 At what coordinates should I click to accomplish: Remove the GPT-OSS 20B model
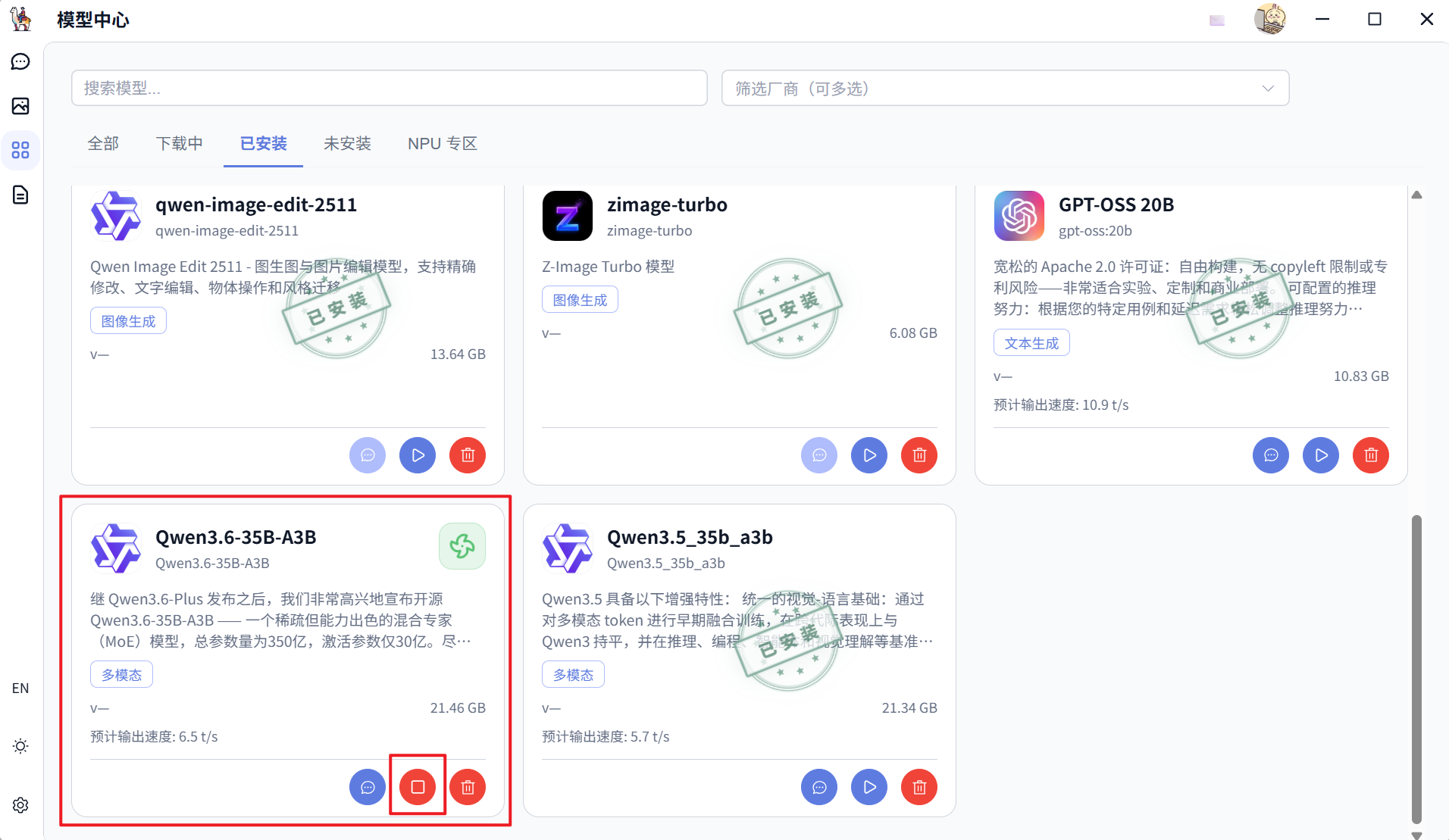click(x=1371, y=455)
